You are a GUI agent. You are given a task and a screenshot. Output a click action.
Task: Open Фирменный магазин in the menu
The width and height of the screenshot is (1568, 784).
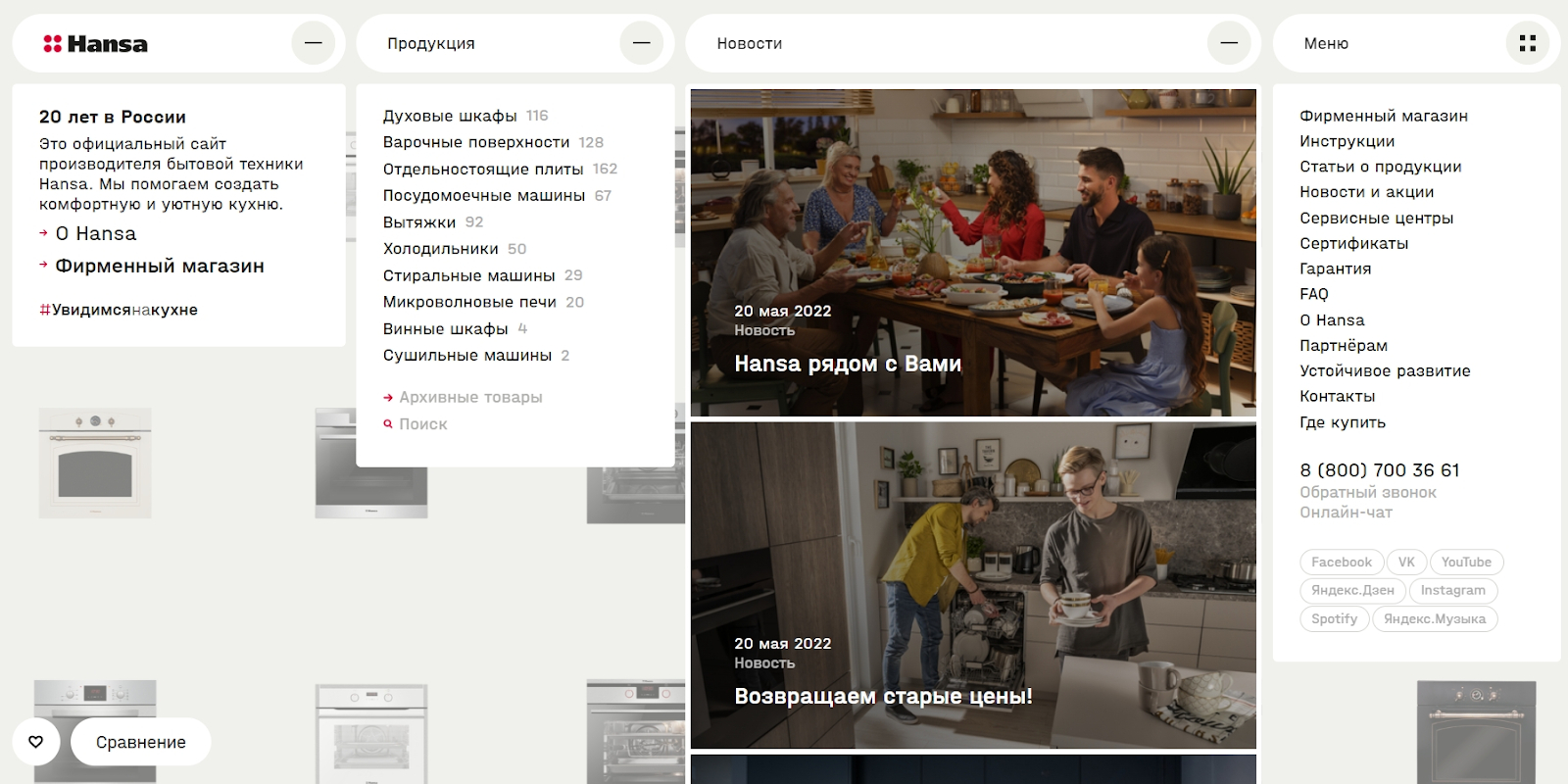coord(1384,116)
